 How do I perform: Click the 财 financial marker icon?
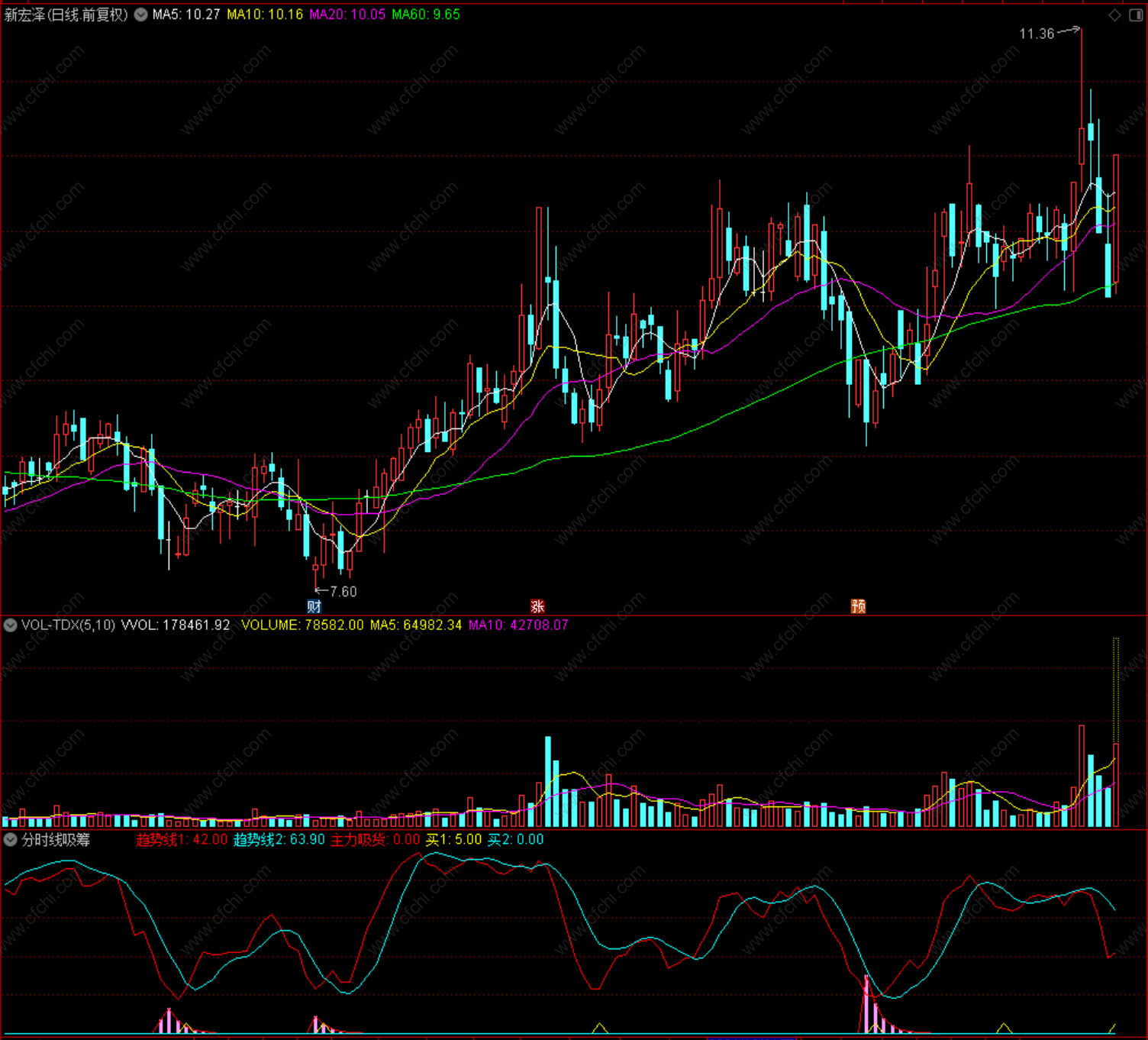(x=314, y=606)
